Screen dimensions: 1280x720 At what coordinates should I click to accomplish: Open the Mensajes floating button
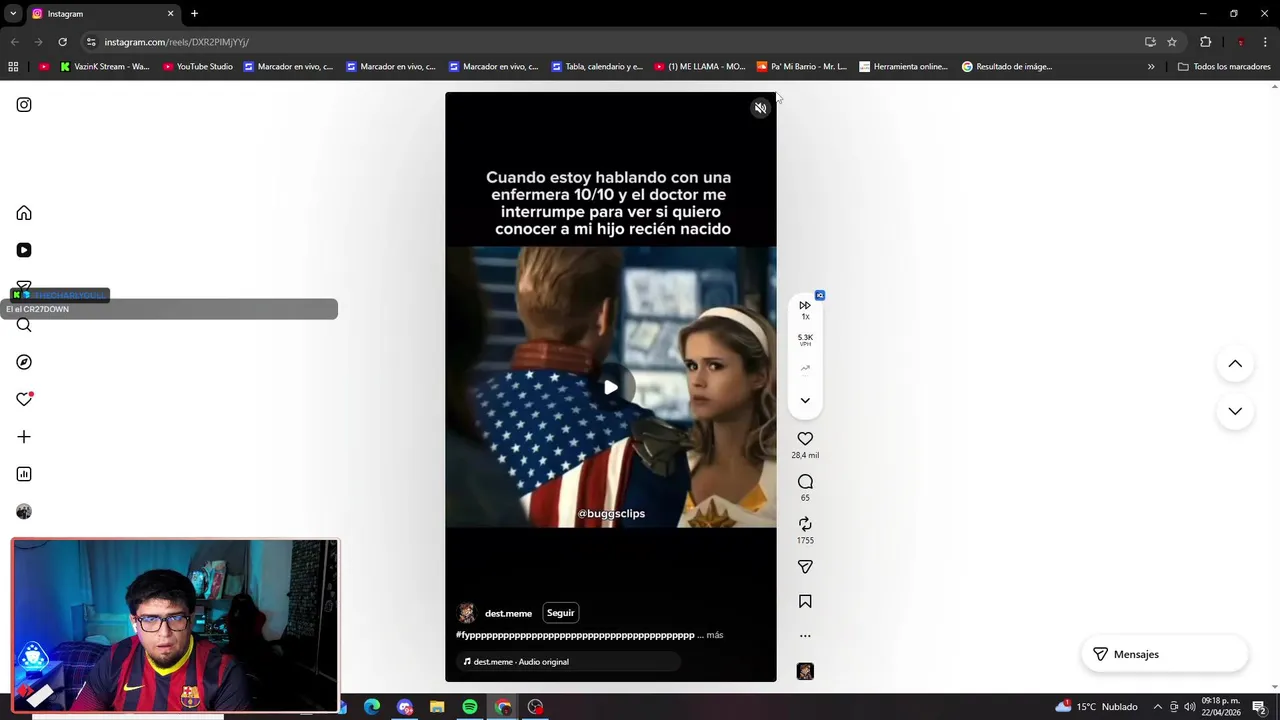point(1165,654)
